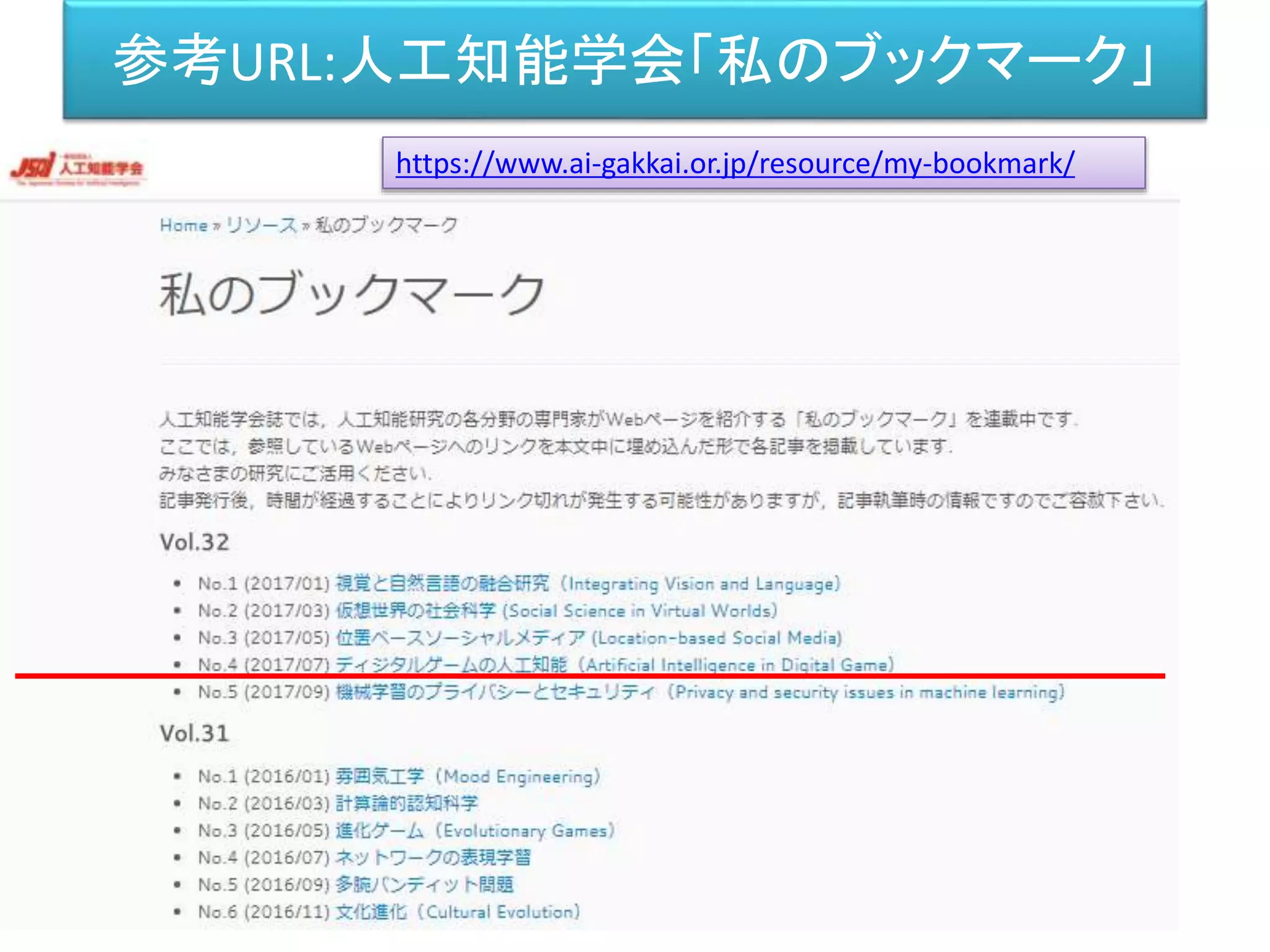Open 視覚と自然言語の融合研究 article link
Screen dimensions: 1270x952
coord(588,583)
